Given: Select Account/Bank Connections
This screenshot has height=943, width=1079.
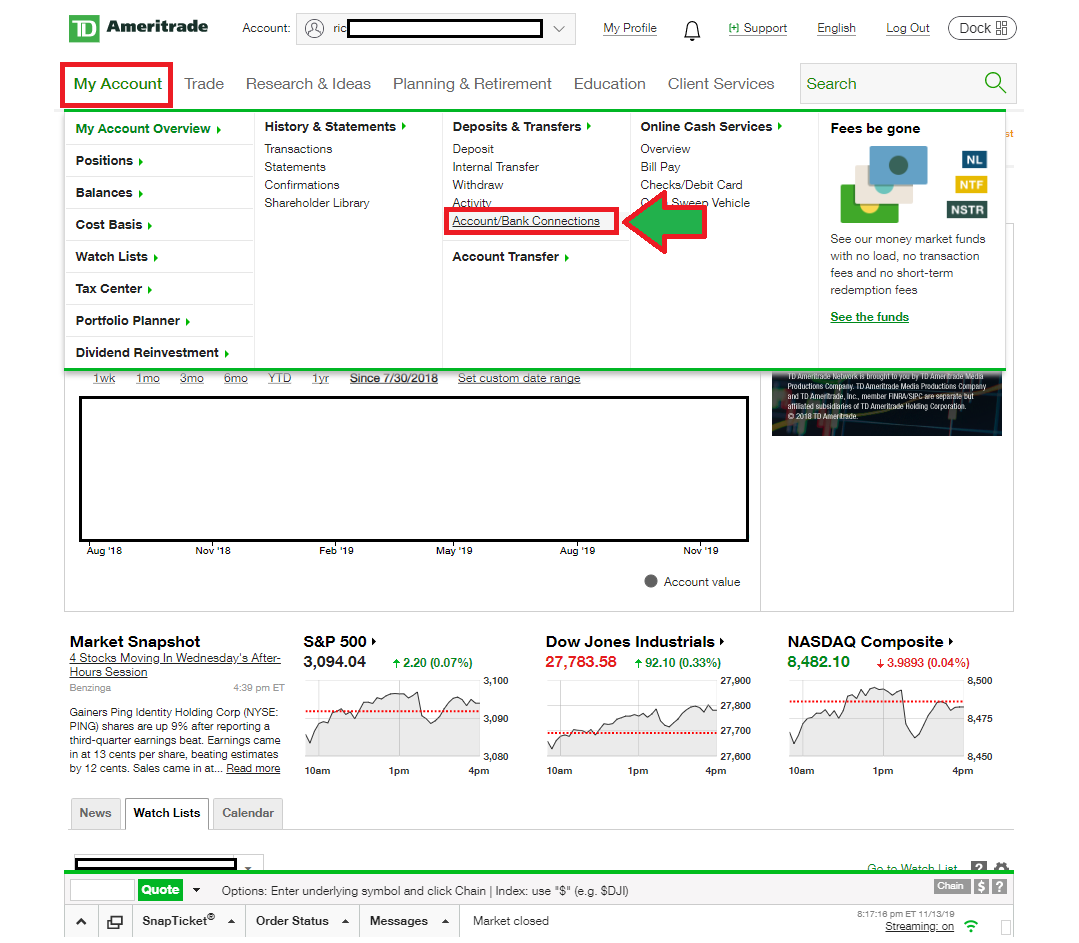Looking at the screenshot, I should coord(526,221).
